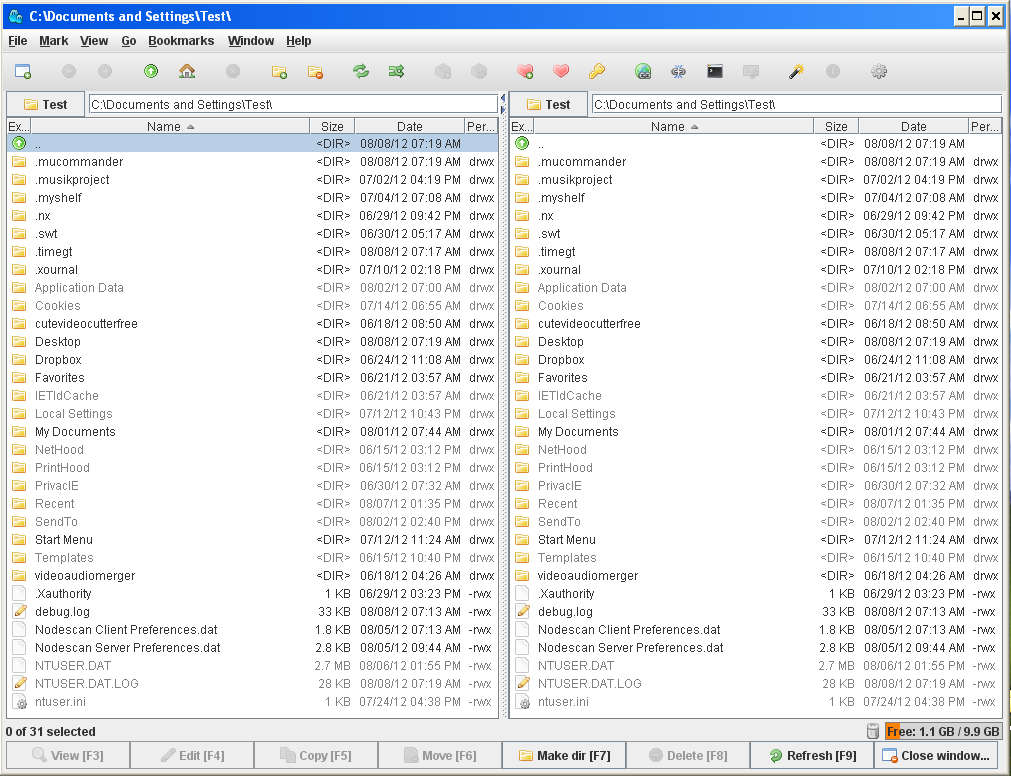Click the free disk space indicator bar
1011x776 pixels.
943,731
